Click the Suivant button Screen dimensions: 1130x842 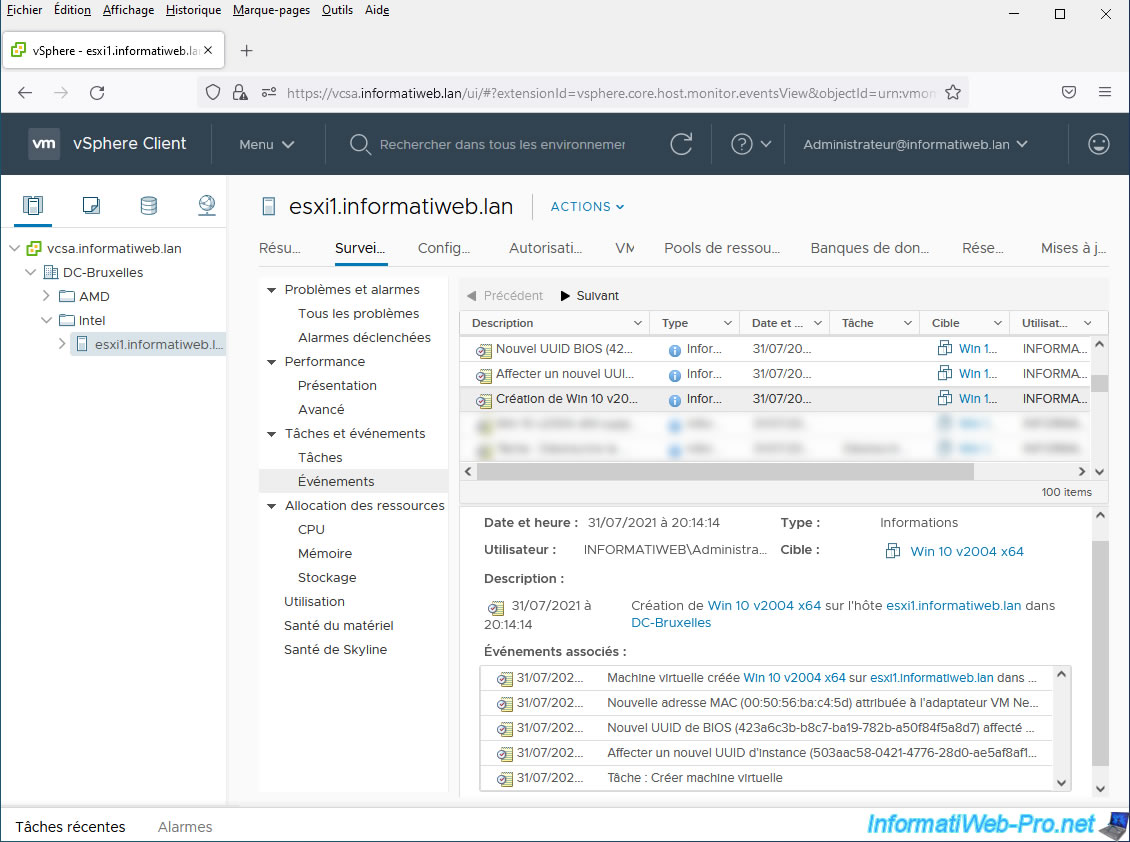(x=590, y=296)
